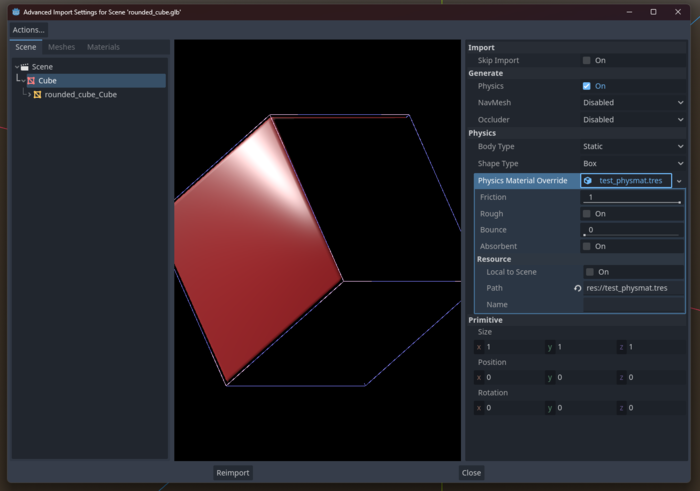Click the physics material resource icon
Viewport: 700px width, 491px height.
[588, 181]
